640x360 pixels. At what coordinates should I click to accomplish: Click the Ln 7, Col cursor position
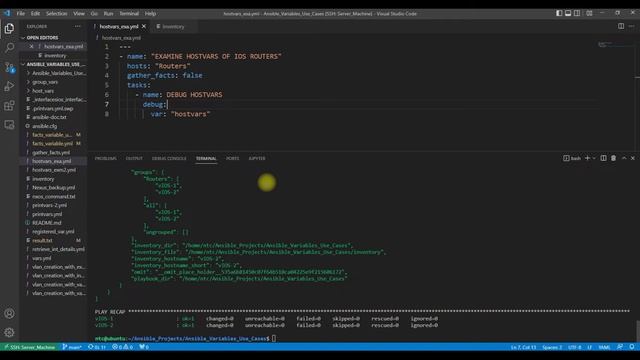[523, 347]
